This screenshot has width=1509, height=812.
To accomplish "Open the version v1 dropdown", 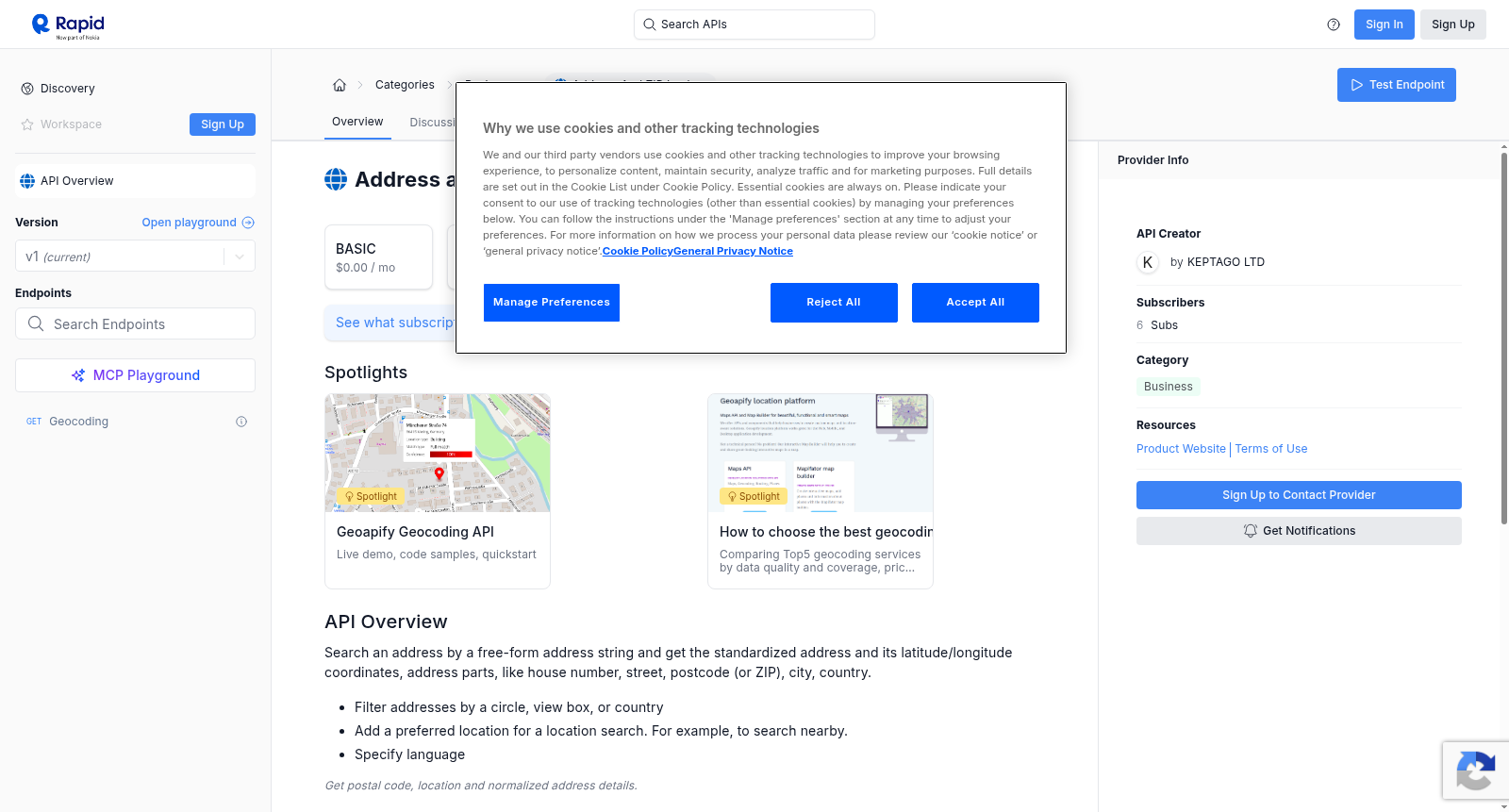I will click(x=135, y=257).
